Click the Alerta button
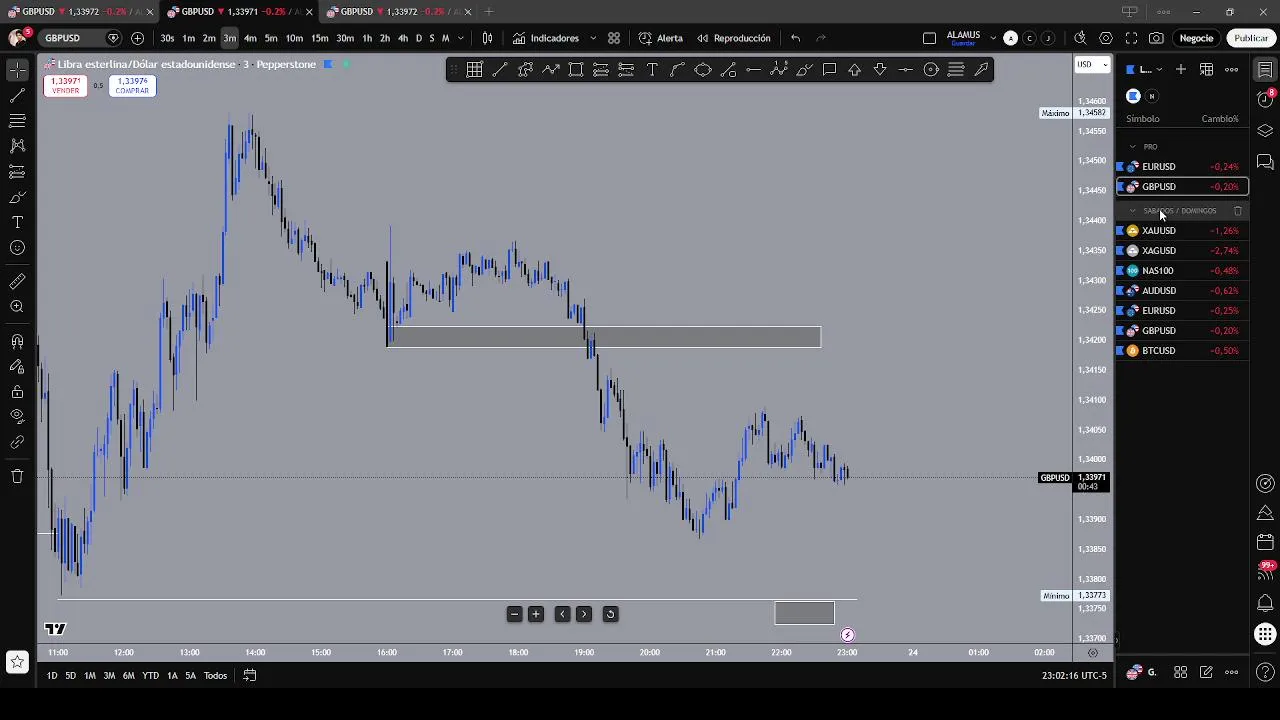Screen dimensions: 1280x720 coord(661,38)
